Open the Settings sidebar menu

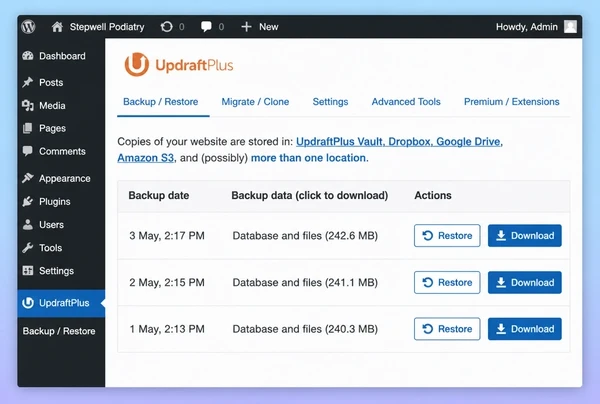pyautogui.click(x=56, y=270)
